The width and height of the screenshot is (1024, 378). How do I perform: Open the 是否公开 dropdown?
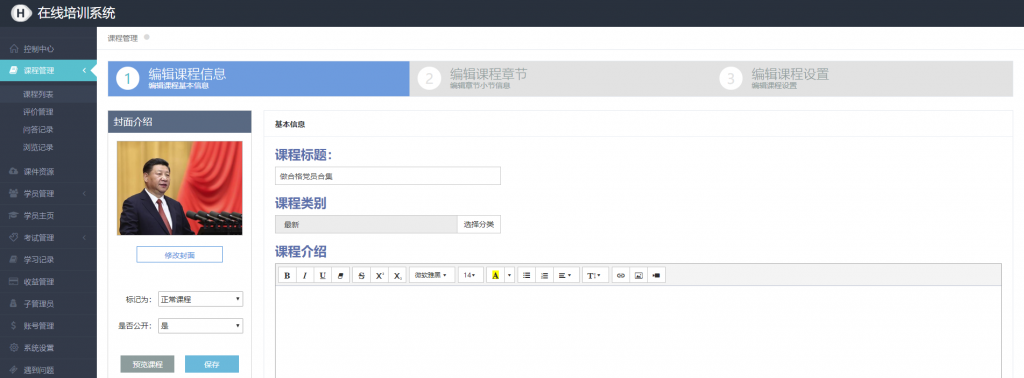coord(200,326)
